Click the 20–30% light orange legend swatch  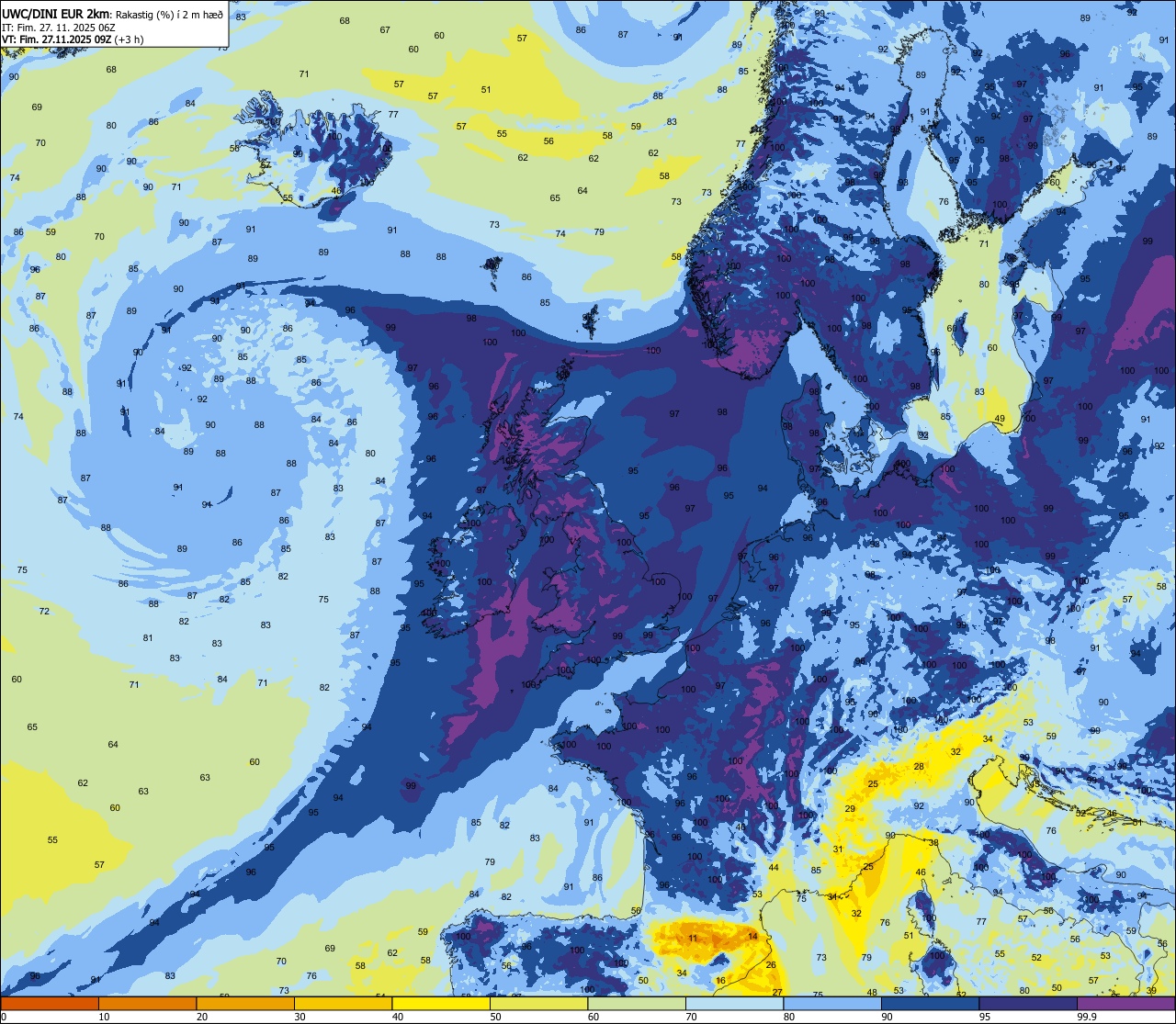pyautogui.click(x=245, y=1004)
